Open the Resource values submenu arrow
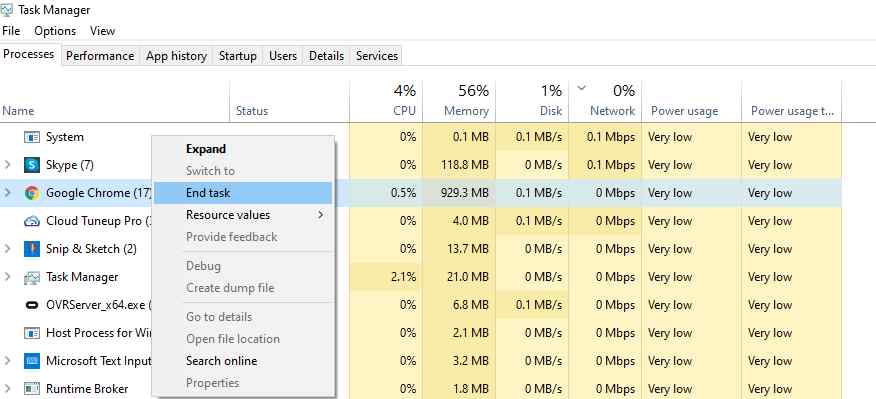The image size is (876, 399). point(321,215)
